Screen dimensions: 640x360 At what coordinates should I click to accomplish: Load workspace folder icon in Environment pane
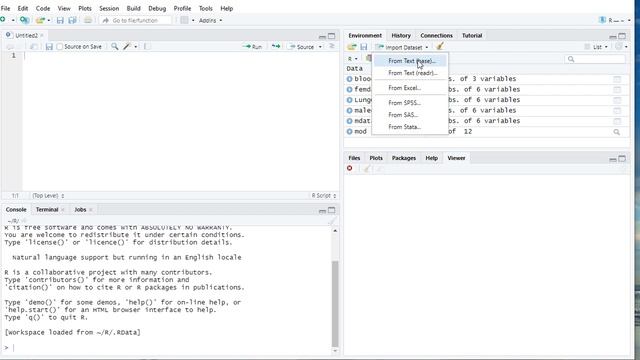click(x=352, y=47)
